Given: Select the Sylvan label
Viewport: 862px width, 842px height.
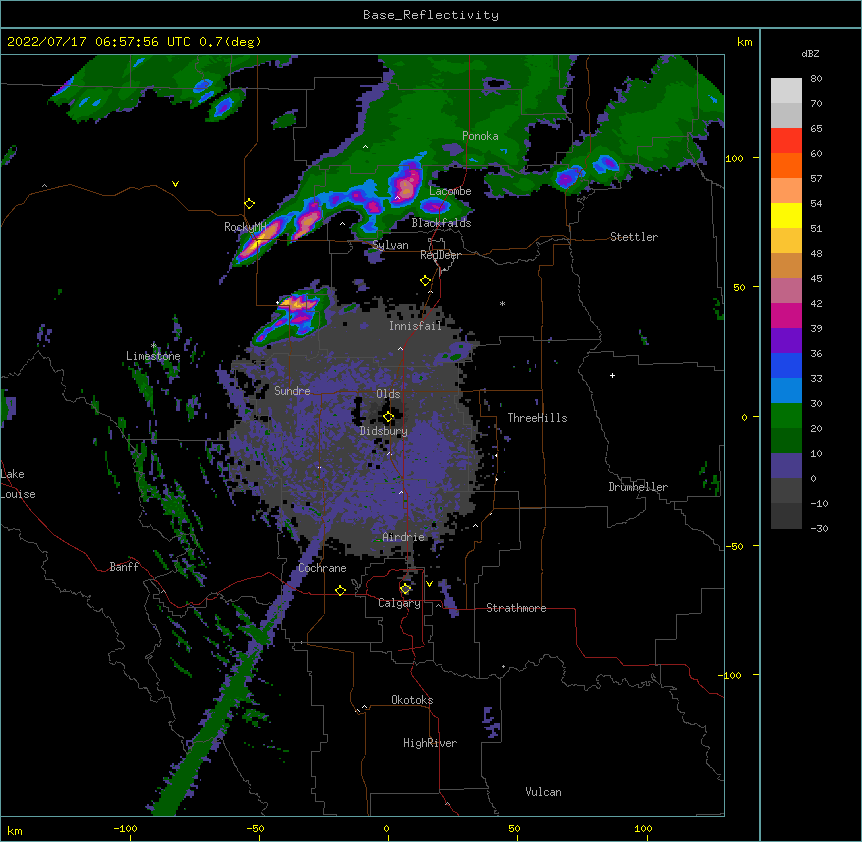Looking at the screenshot, I should [390, 245].
